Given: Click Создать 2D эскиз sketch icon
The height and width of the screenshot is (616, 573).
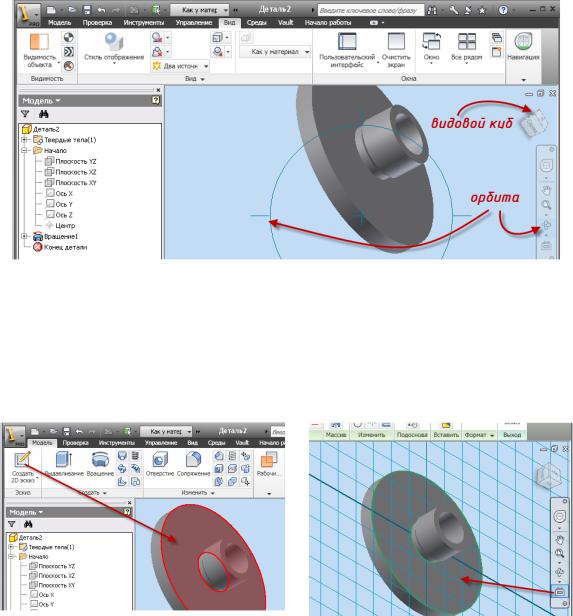Looking at the screenshot, I should pos(22,467).
